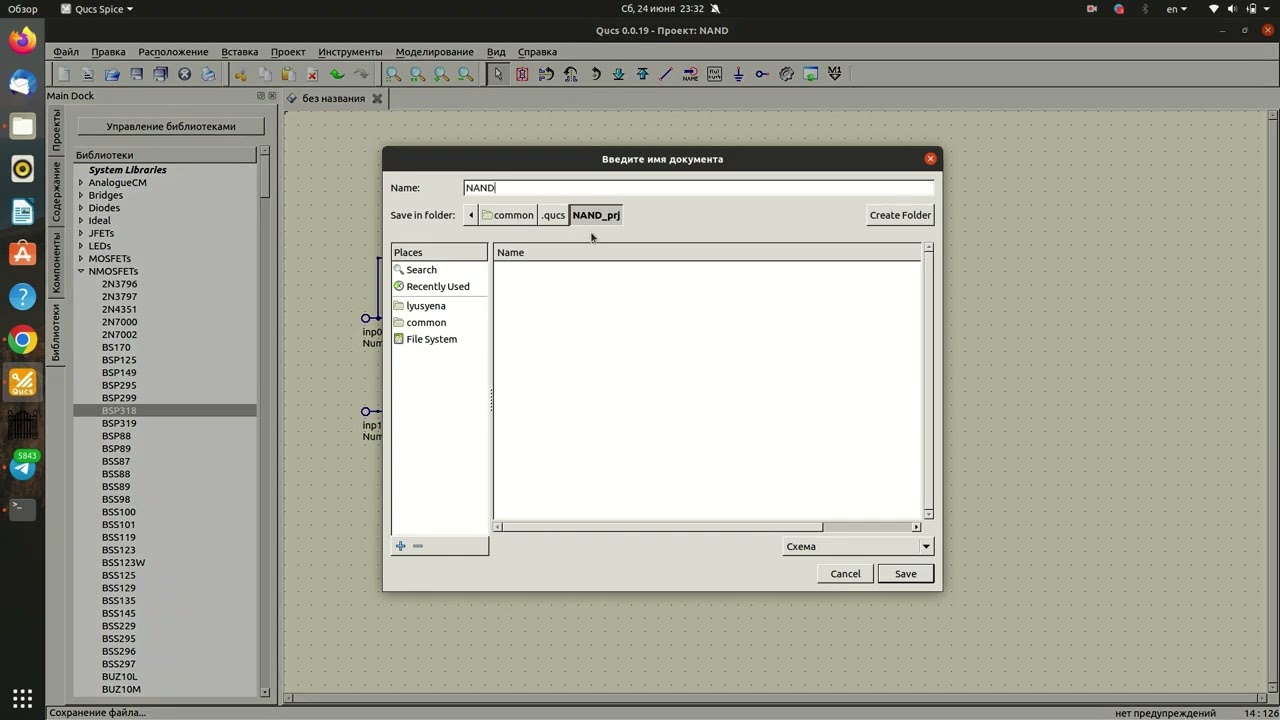
Task: Click the Insert equation toolbar icon
Action: pyautogui.click(x=714, y=74)
